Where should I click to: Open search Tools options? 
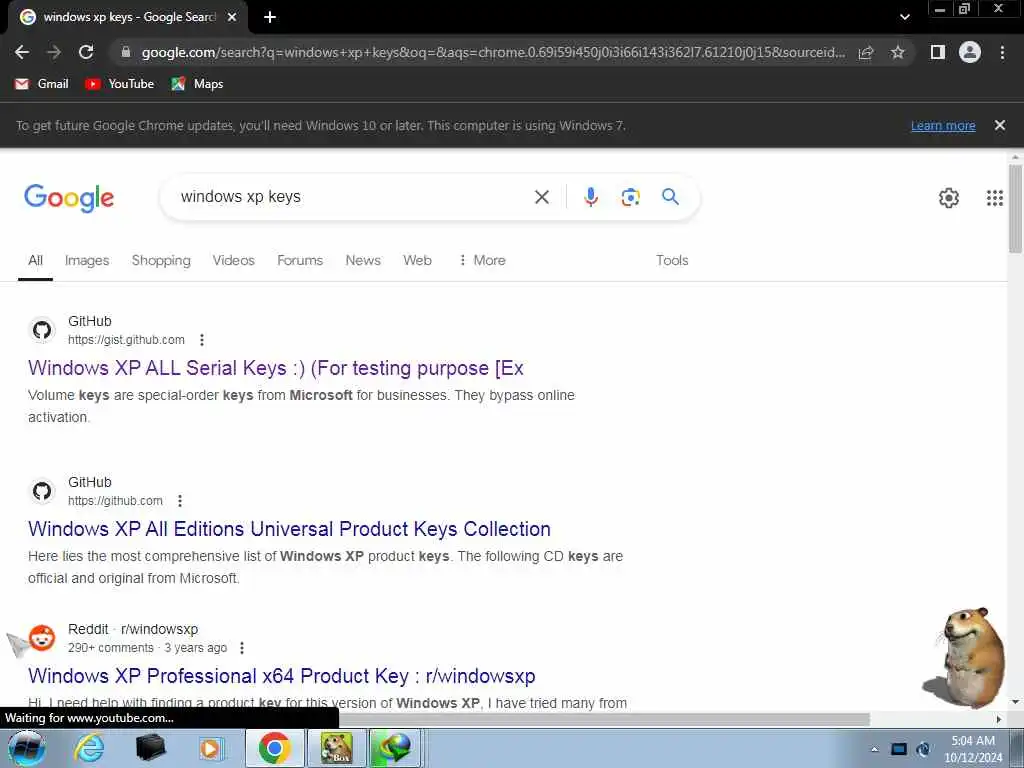[672, 260]
